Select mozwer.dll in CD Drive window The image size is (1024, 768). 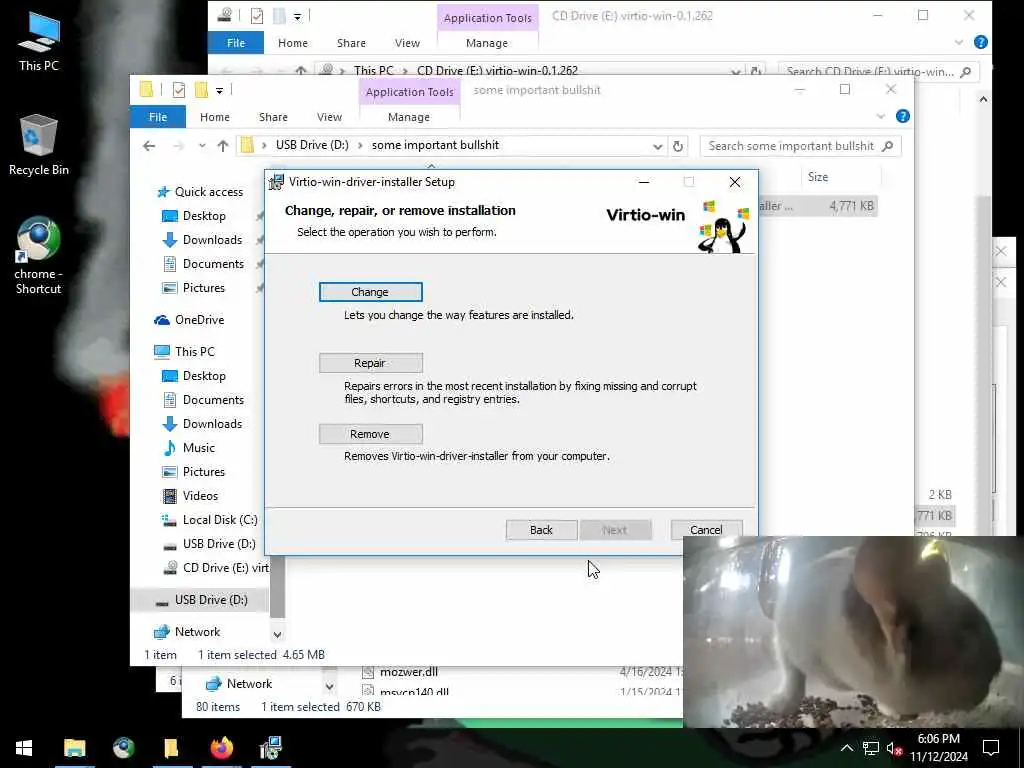tap(409, 671)
